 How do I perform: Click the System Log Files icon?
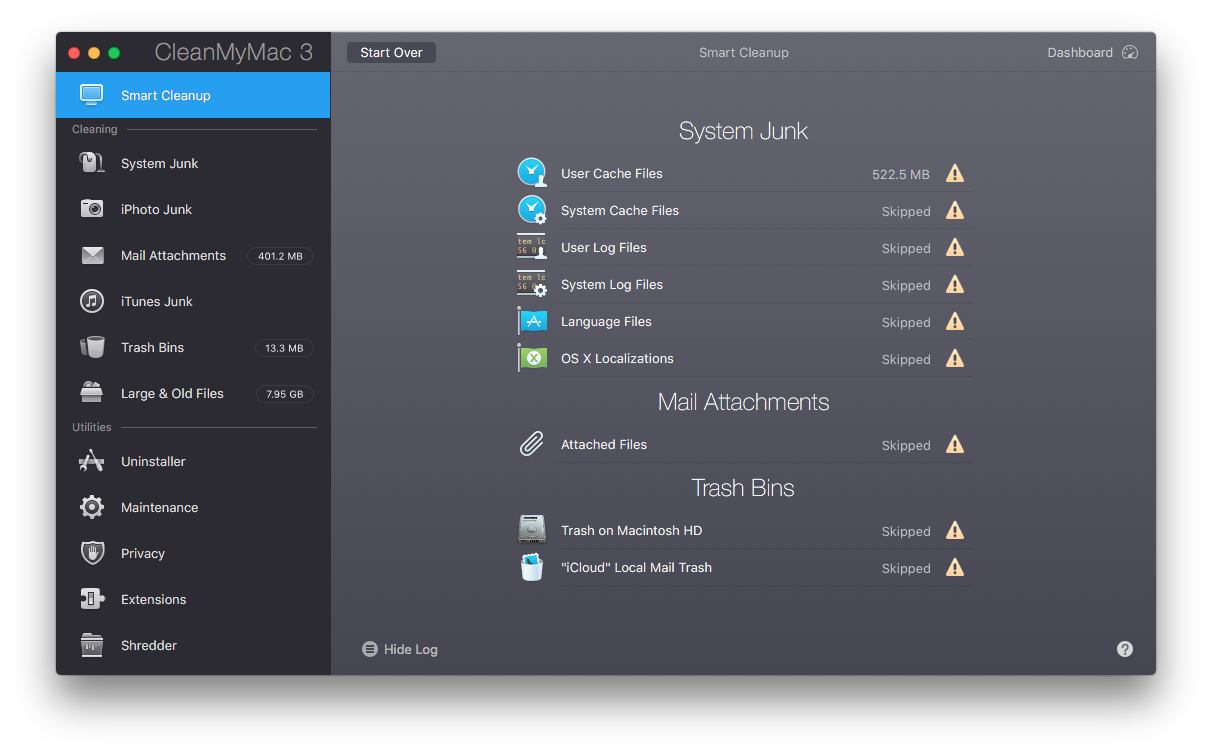[x=532, y=284]
